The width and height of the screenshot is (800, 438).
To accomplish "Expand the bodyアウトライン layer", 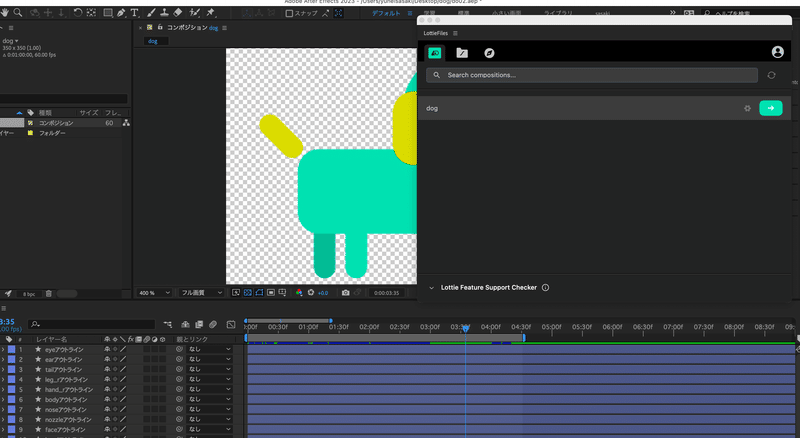I will (3, 400).
